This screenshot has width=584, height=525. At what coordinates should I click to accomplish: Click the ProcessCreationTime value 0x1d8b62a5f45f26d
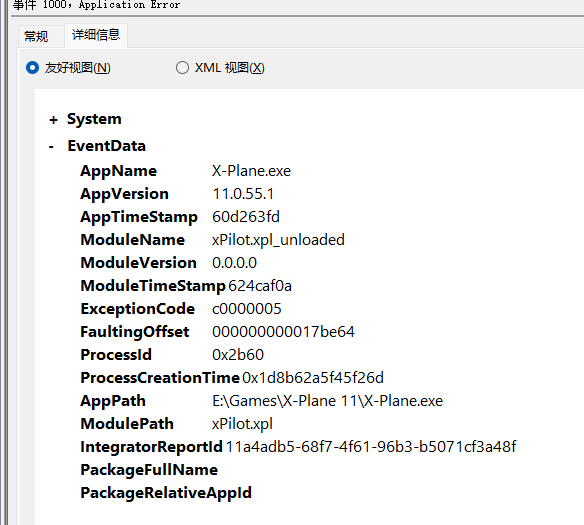tap(313, 378)
